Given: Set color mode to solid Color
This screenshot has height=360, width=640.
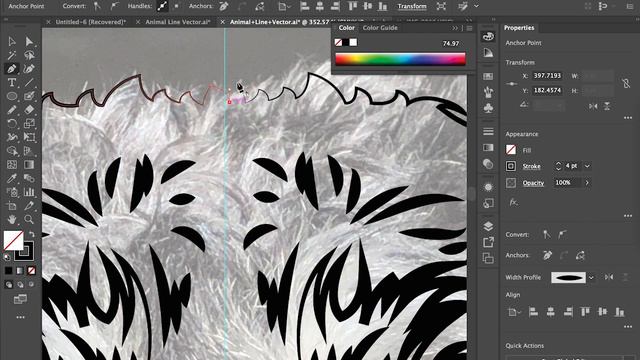Looking at the screenshot, I should [9, 271].
